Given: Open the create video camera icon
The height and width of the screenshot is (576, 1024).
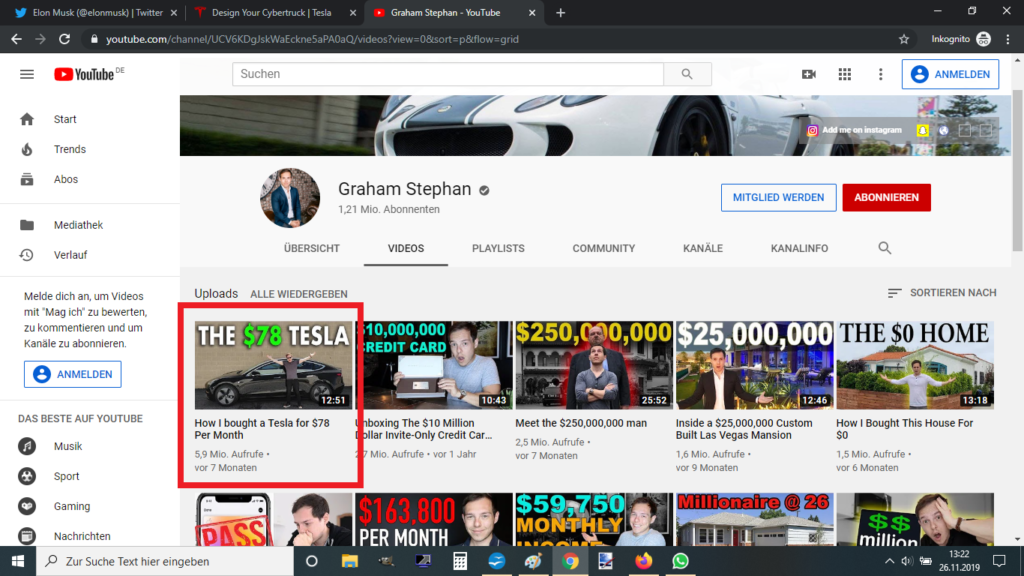Looking at the screenshot, I should [x=808, y=74].
